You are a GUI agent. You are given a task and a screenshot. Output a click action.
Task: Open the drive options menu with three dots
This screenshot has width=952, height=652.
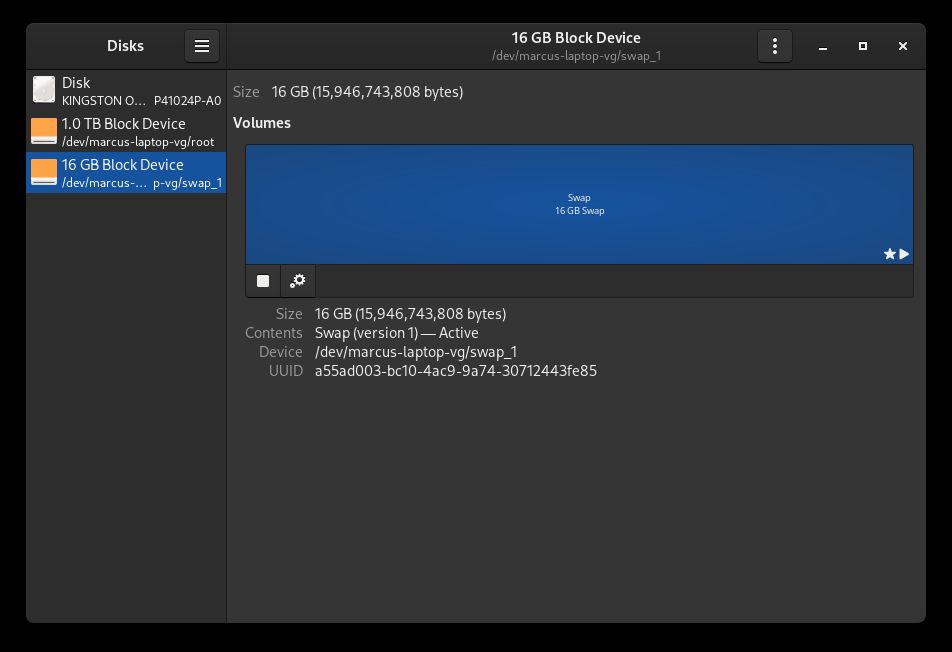coord(774,45)
